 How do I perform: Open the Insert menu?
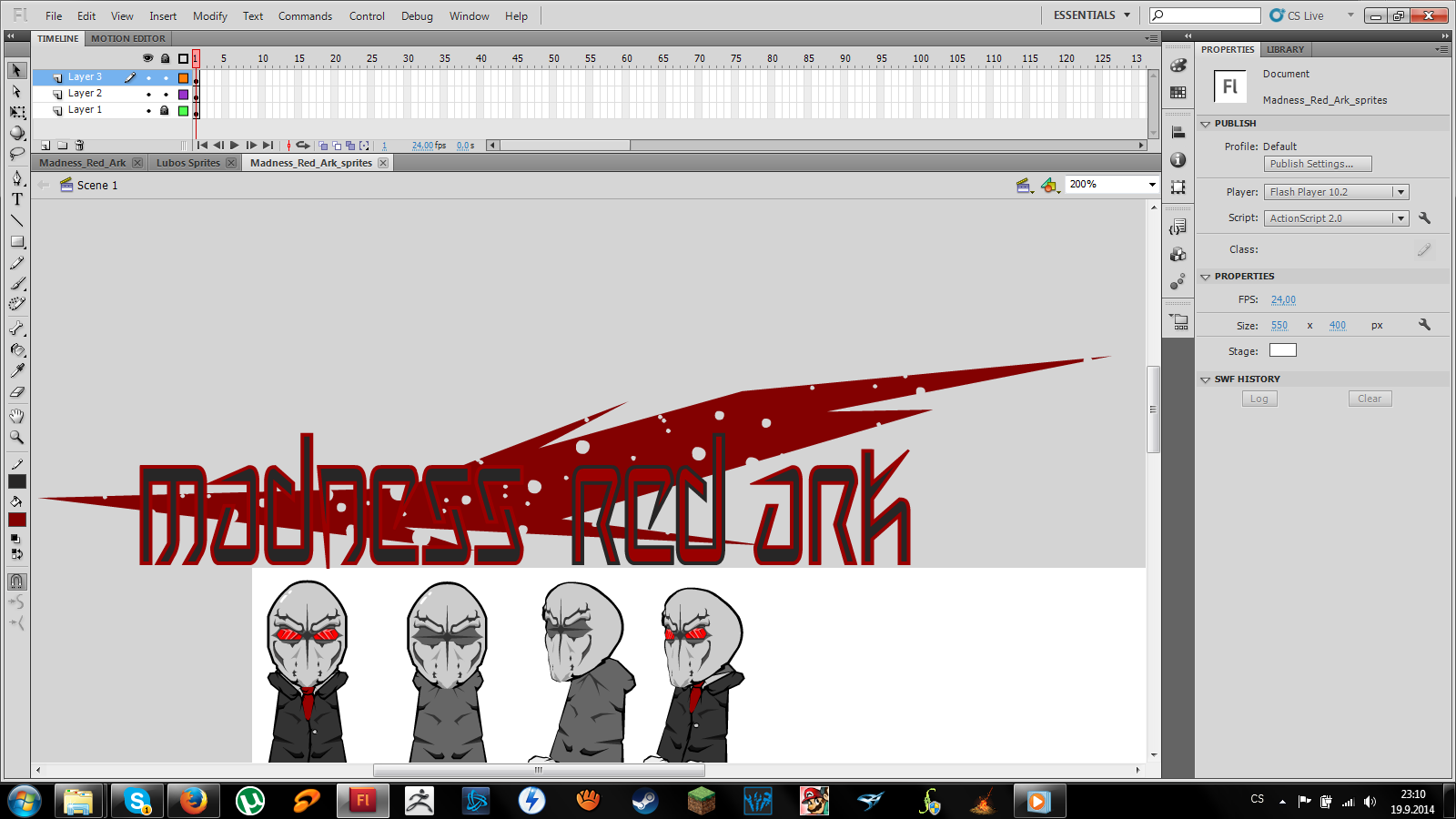(x=163, y=16)
